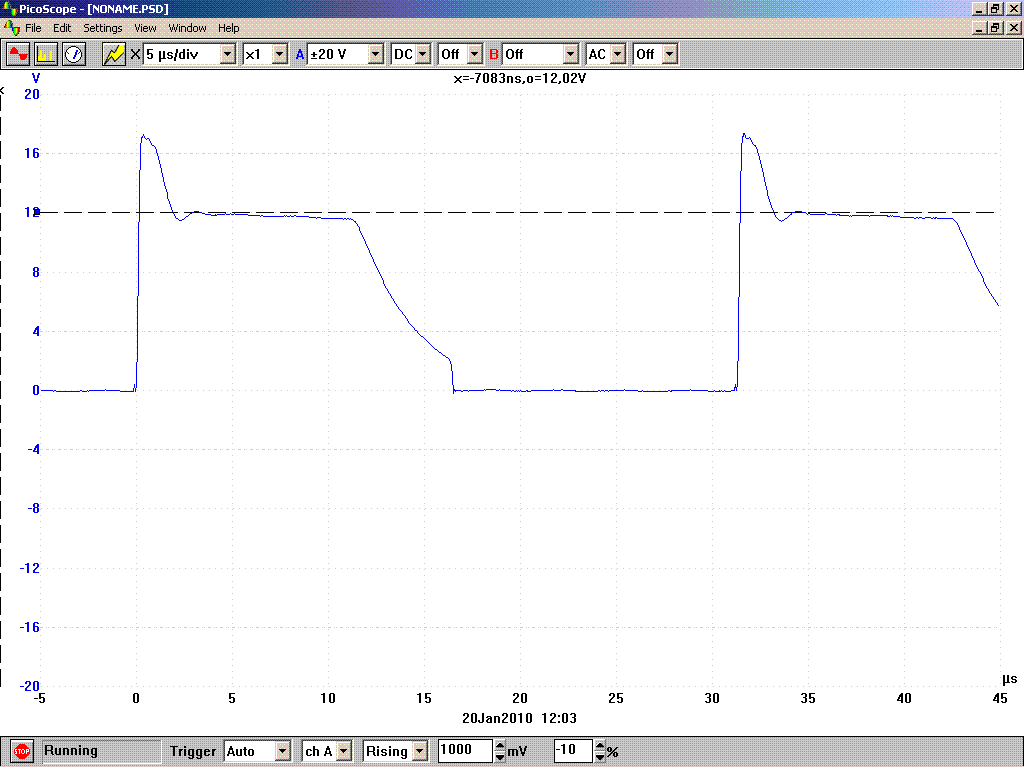Expand the Off dropdown after DC coupling
The width and height of the screenshot is (1024, 768).
click(x=475, y=54)
